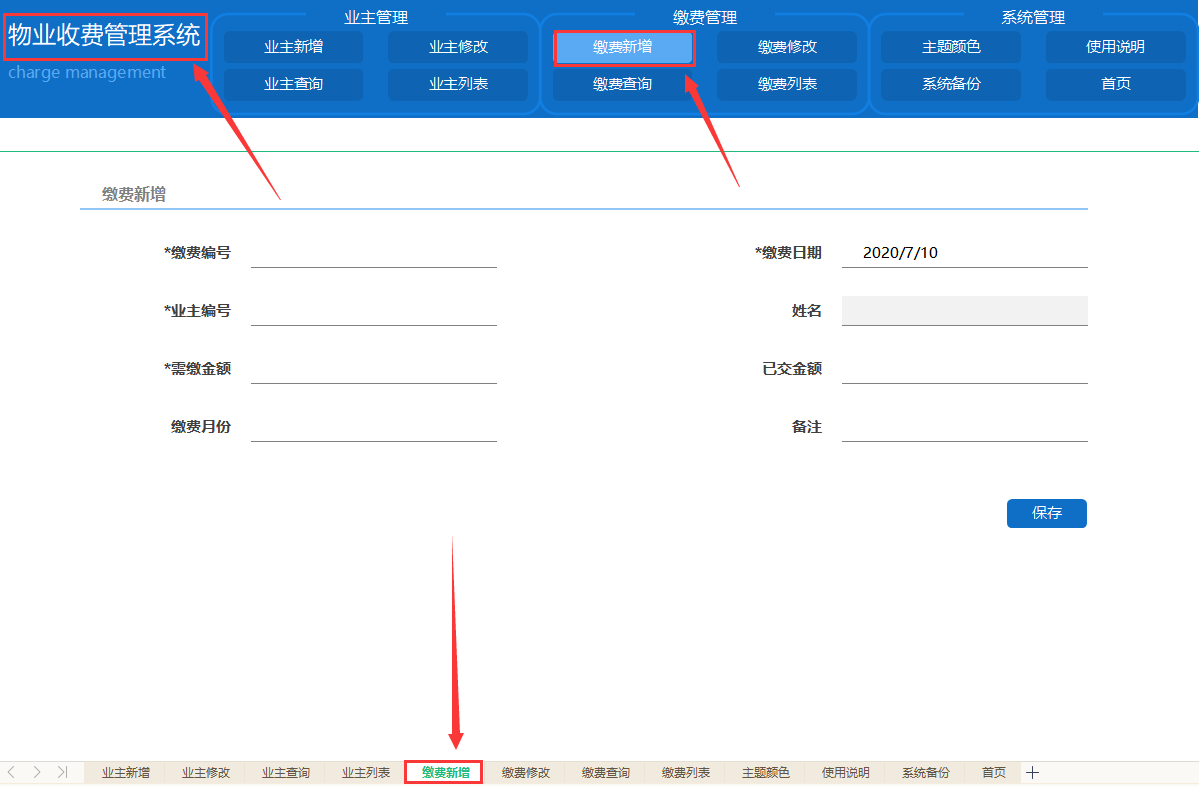Click the next sheet navigation arrow
This screenshot has width=1199, height=786.
click(37, 772)
